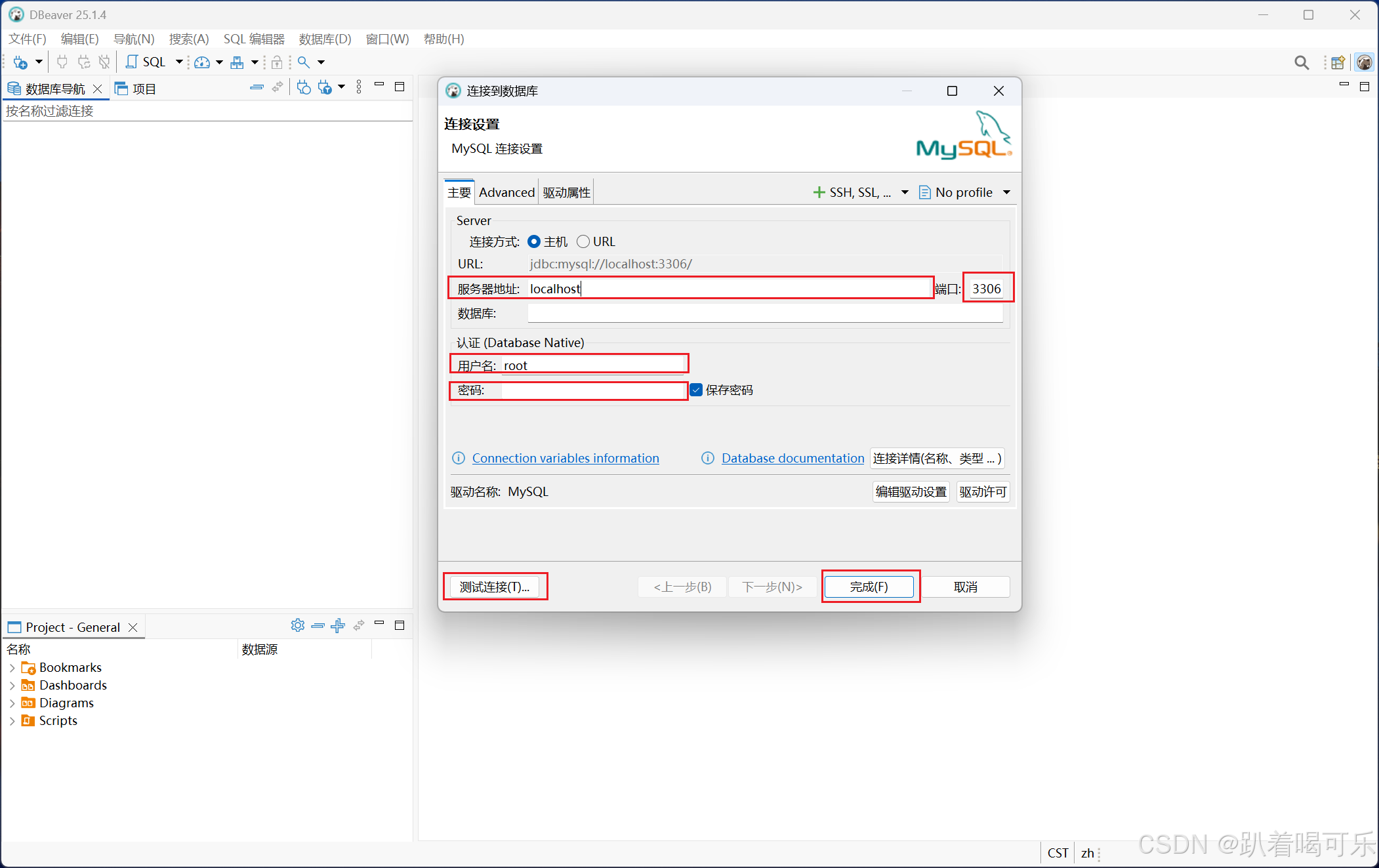Viewport: 1379px width, 868px height.
Task: Select the URL connection radio button
Action: click(x=583, y=241)
